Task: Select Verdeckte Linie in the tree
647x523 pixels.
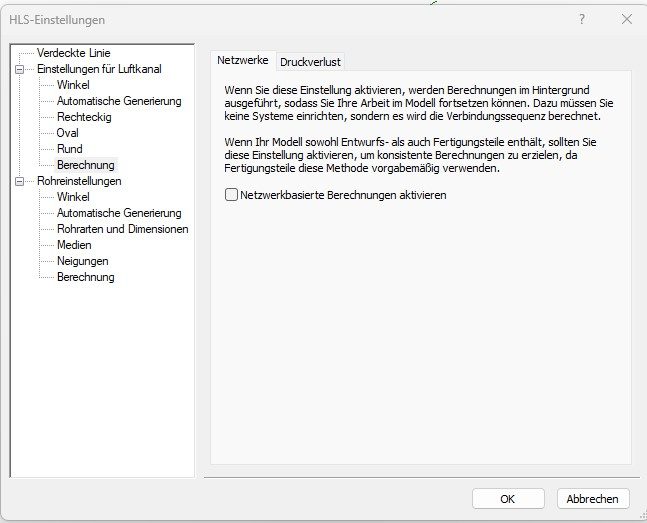Action: tap(74, 53)
